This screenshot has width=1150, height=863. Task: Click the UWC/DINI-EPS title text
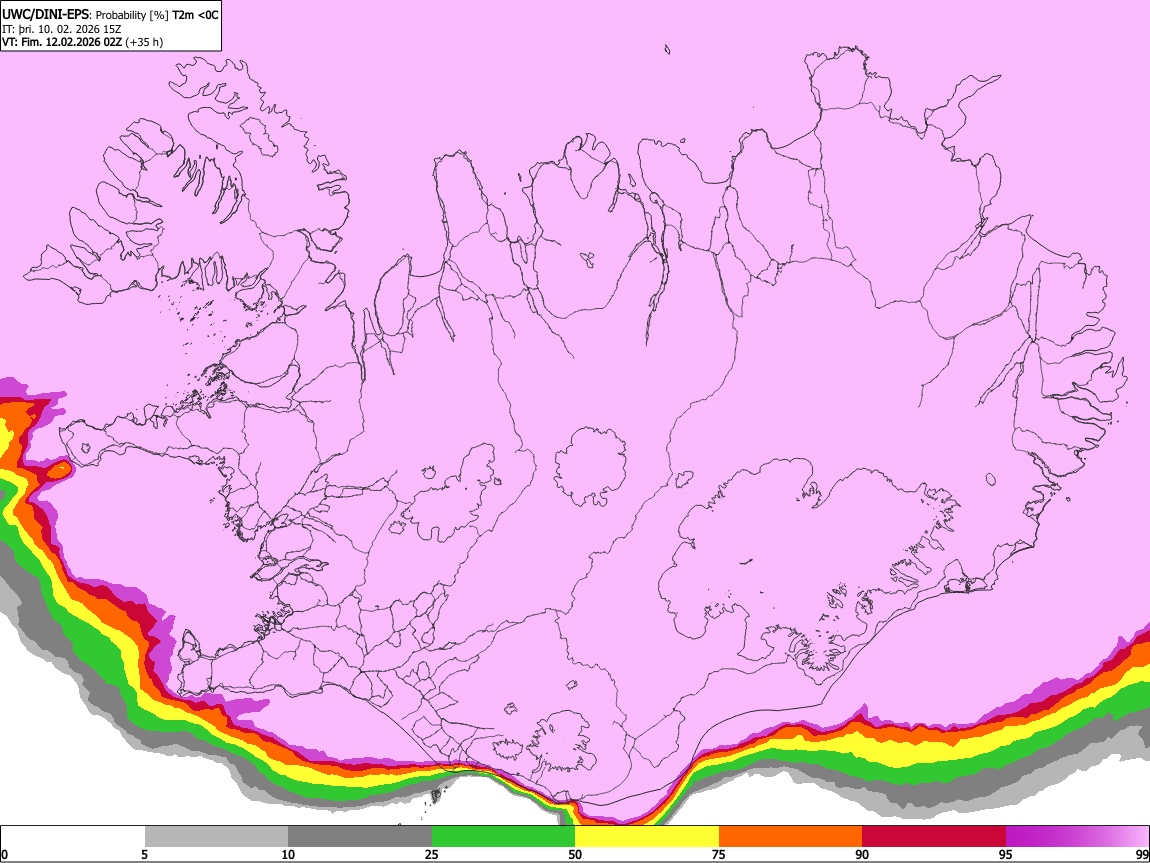pos(46,15)
